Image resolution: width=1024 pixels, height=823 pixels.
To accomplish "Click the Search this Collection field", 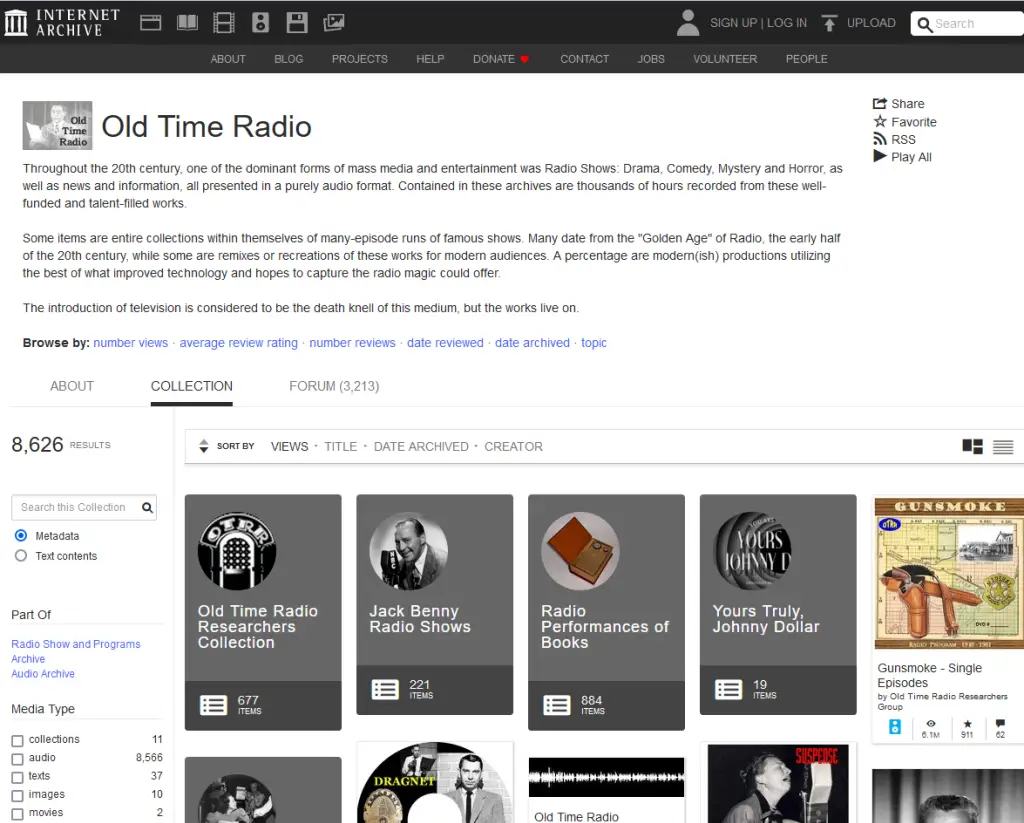I will coord(75,507).
